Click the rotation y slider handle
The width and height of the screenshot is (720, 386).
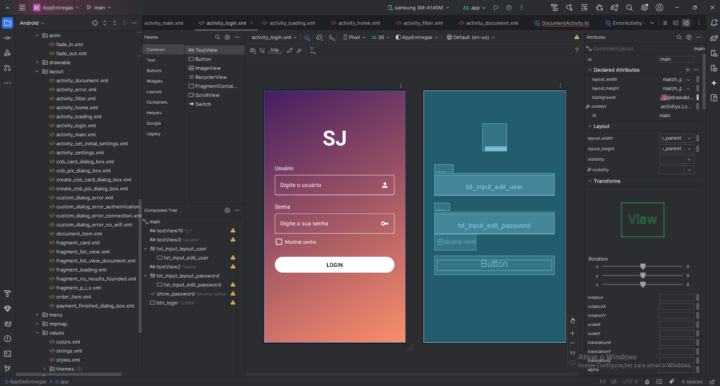[x=643, y=275]
